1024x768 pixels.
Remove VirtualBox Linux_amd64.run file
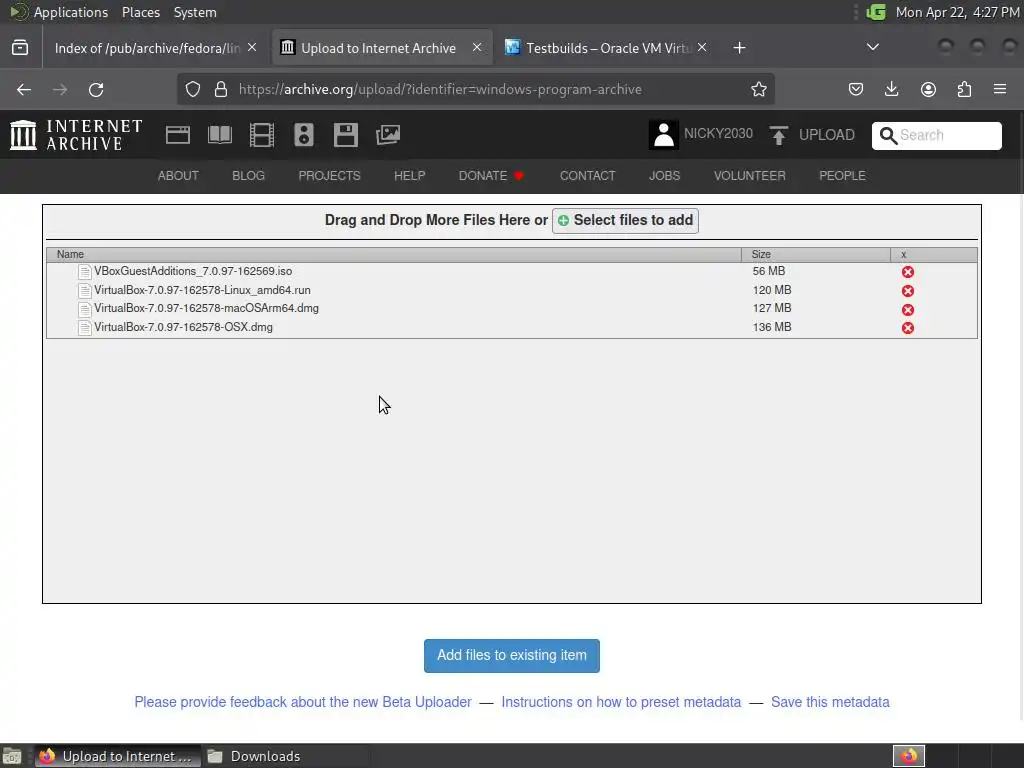[908, 291]
